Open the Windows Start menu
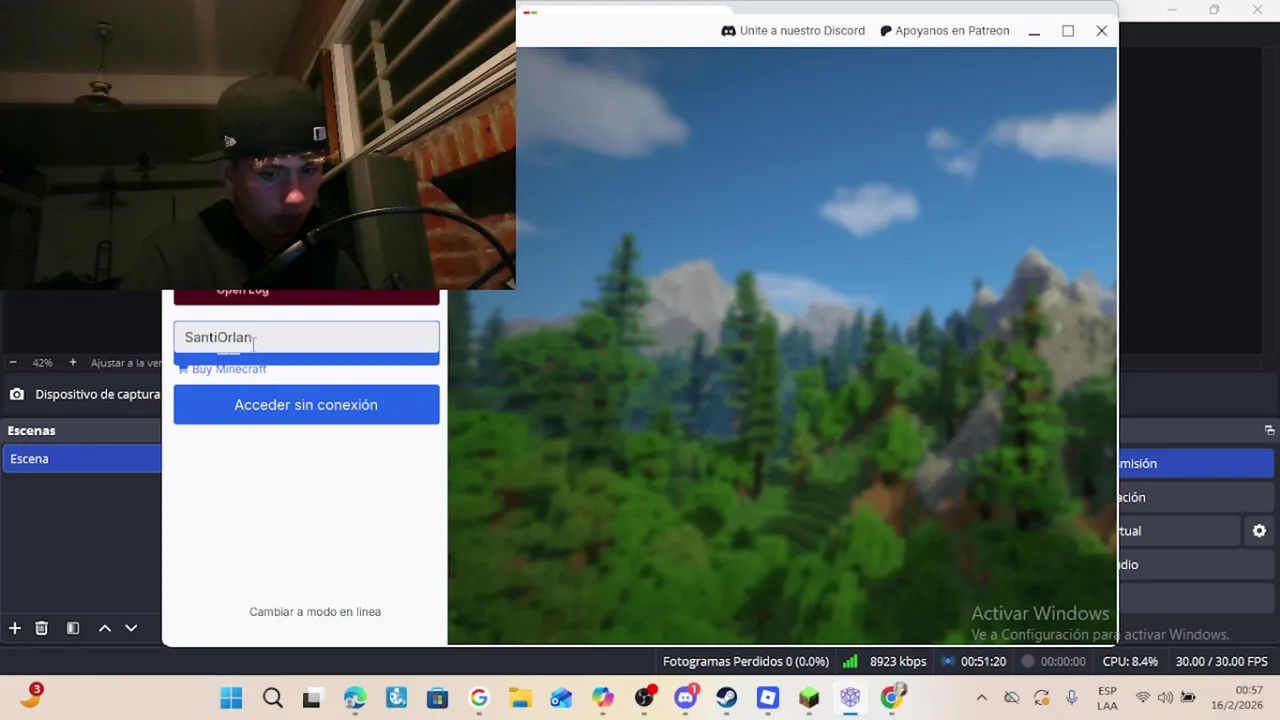 click(231, 698)
